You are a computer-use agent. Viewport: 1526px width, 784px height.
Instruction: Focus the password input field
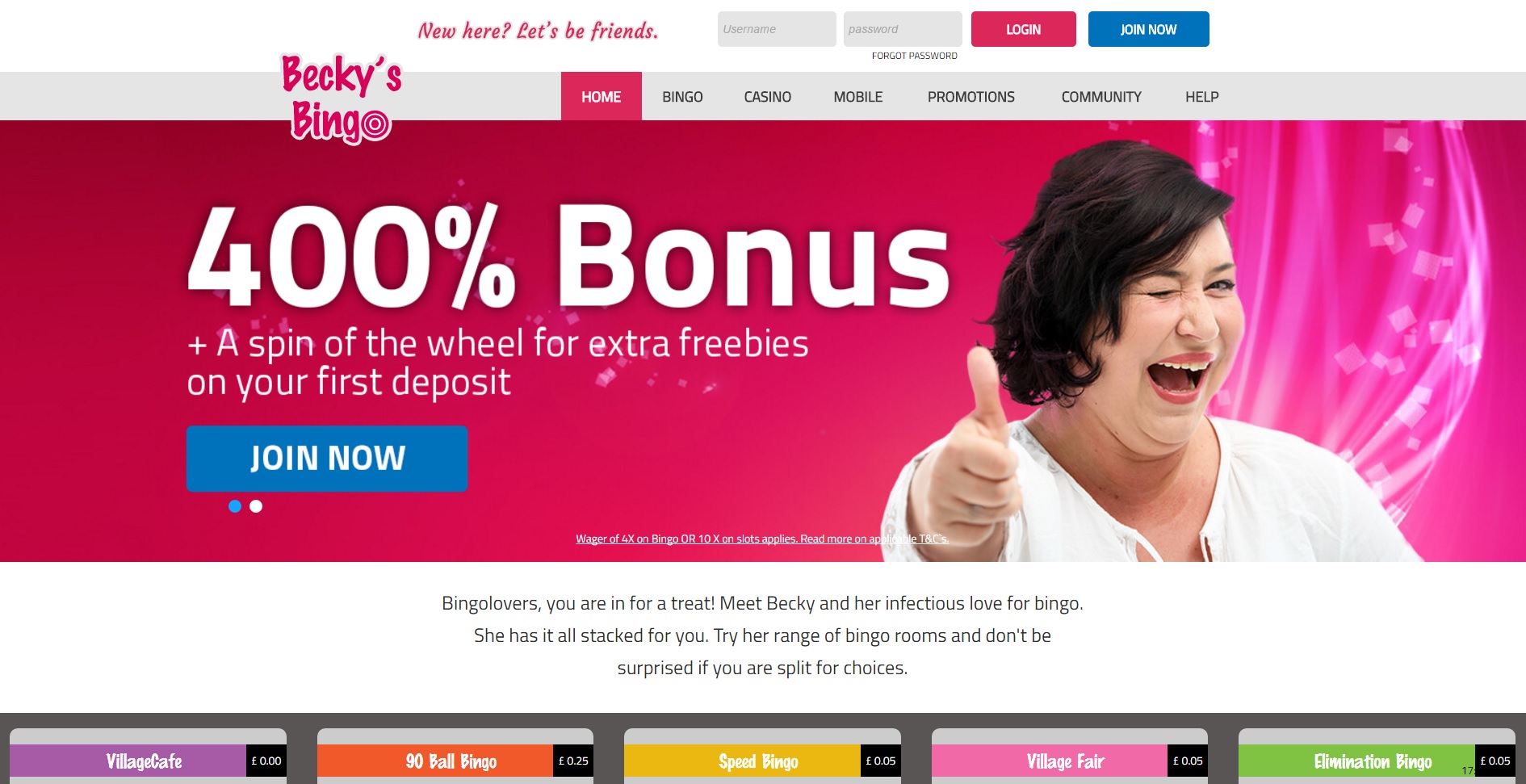click(x=903, y=29)
